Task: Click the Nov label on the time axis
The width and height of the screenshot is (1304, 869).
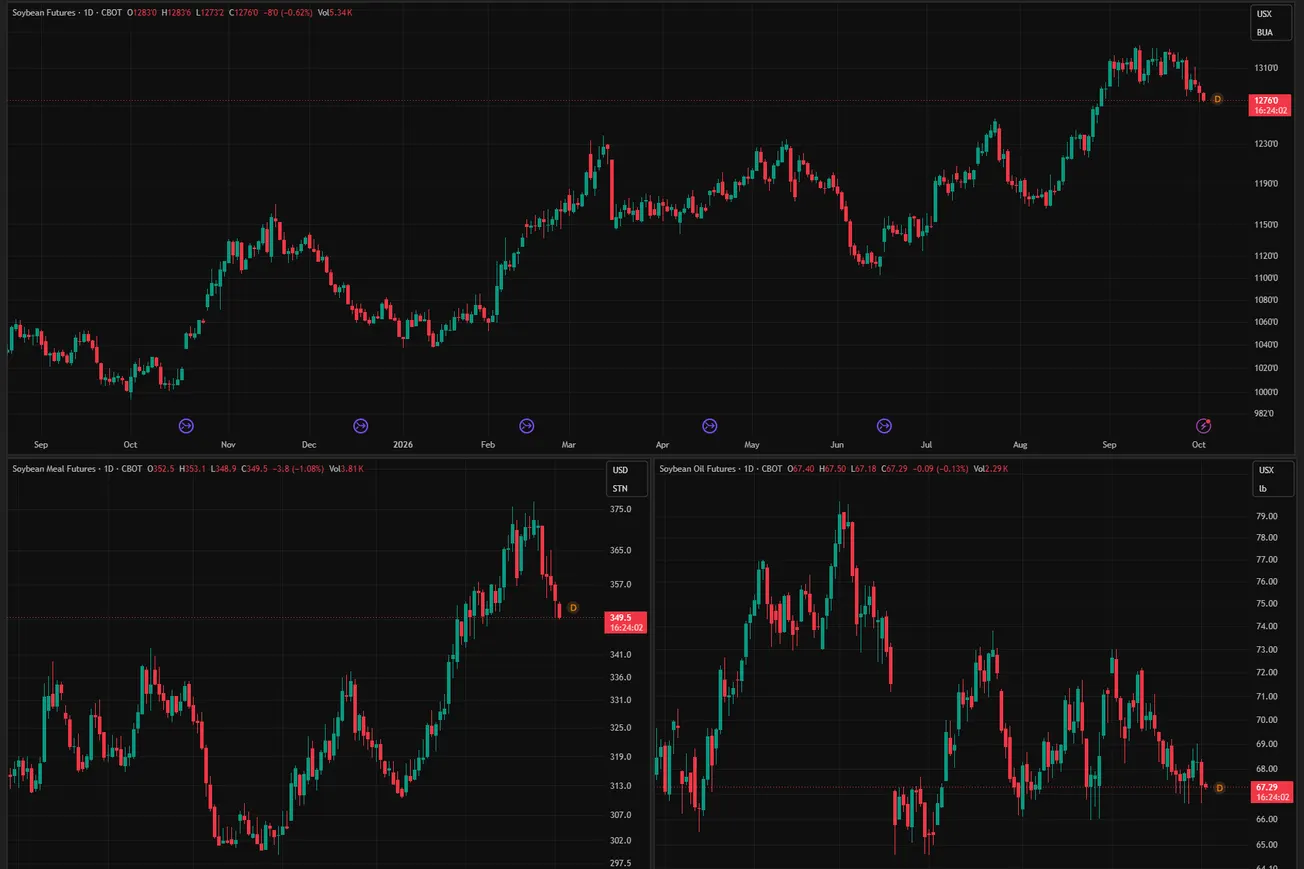Action: pyautogui.click(x=228, y=444)
